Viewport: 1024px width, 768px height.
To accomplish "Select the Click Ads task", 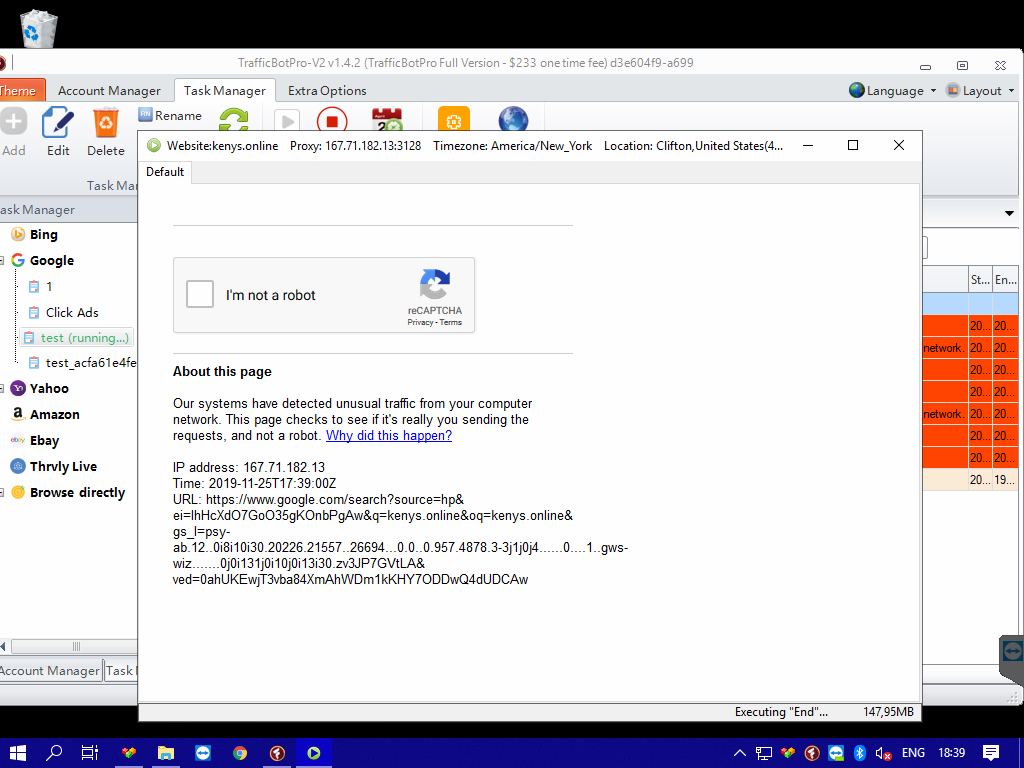I will click(72, 312).
